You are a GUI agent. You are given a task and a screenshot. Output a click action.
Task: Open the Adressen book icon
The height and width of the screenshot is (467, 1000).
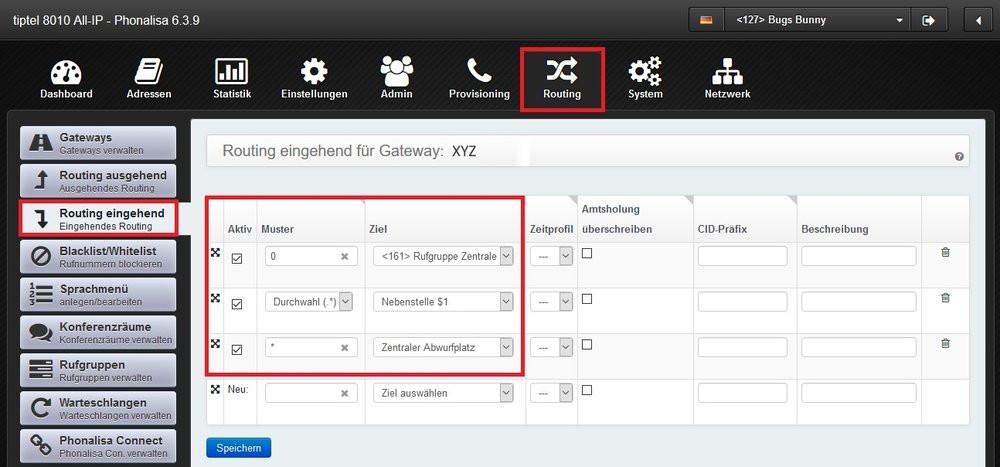click(148, 73)
